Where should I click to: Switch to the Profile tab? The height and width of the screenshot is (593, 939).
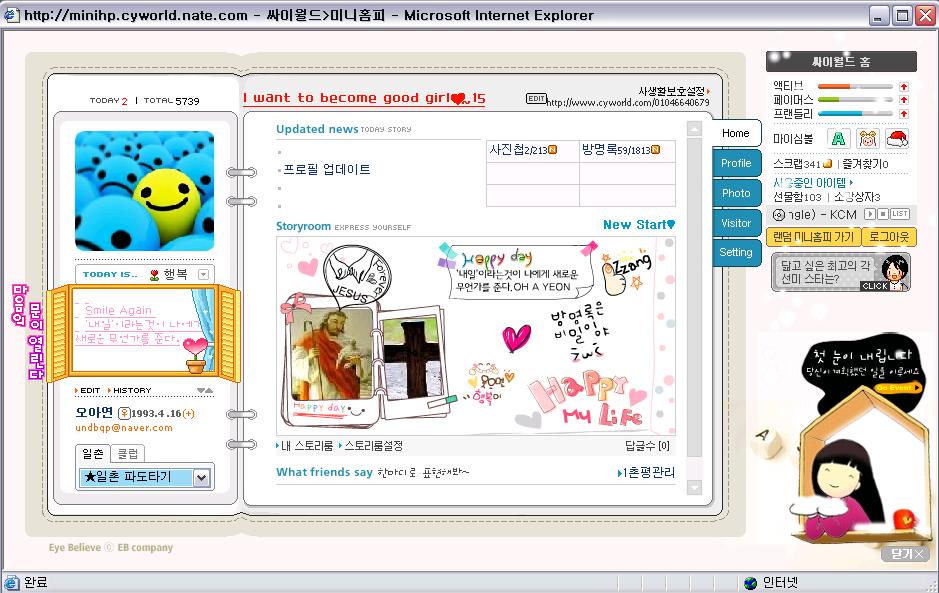[736, 163]
